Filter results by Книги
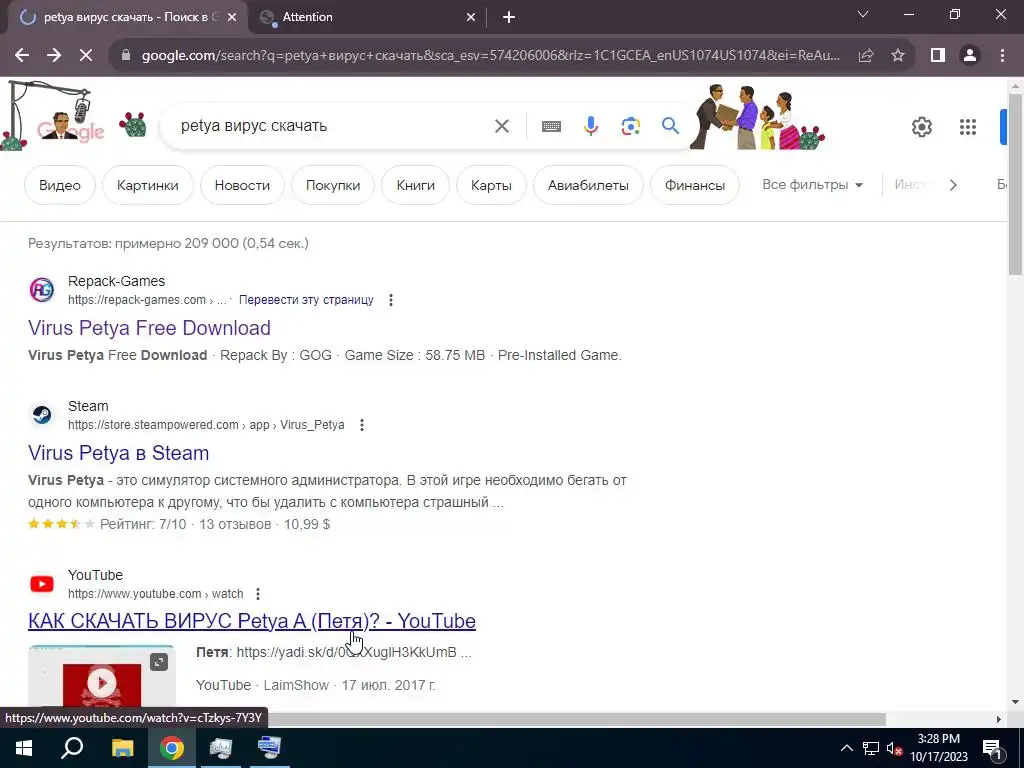 click(x=415, y=185)
